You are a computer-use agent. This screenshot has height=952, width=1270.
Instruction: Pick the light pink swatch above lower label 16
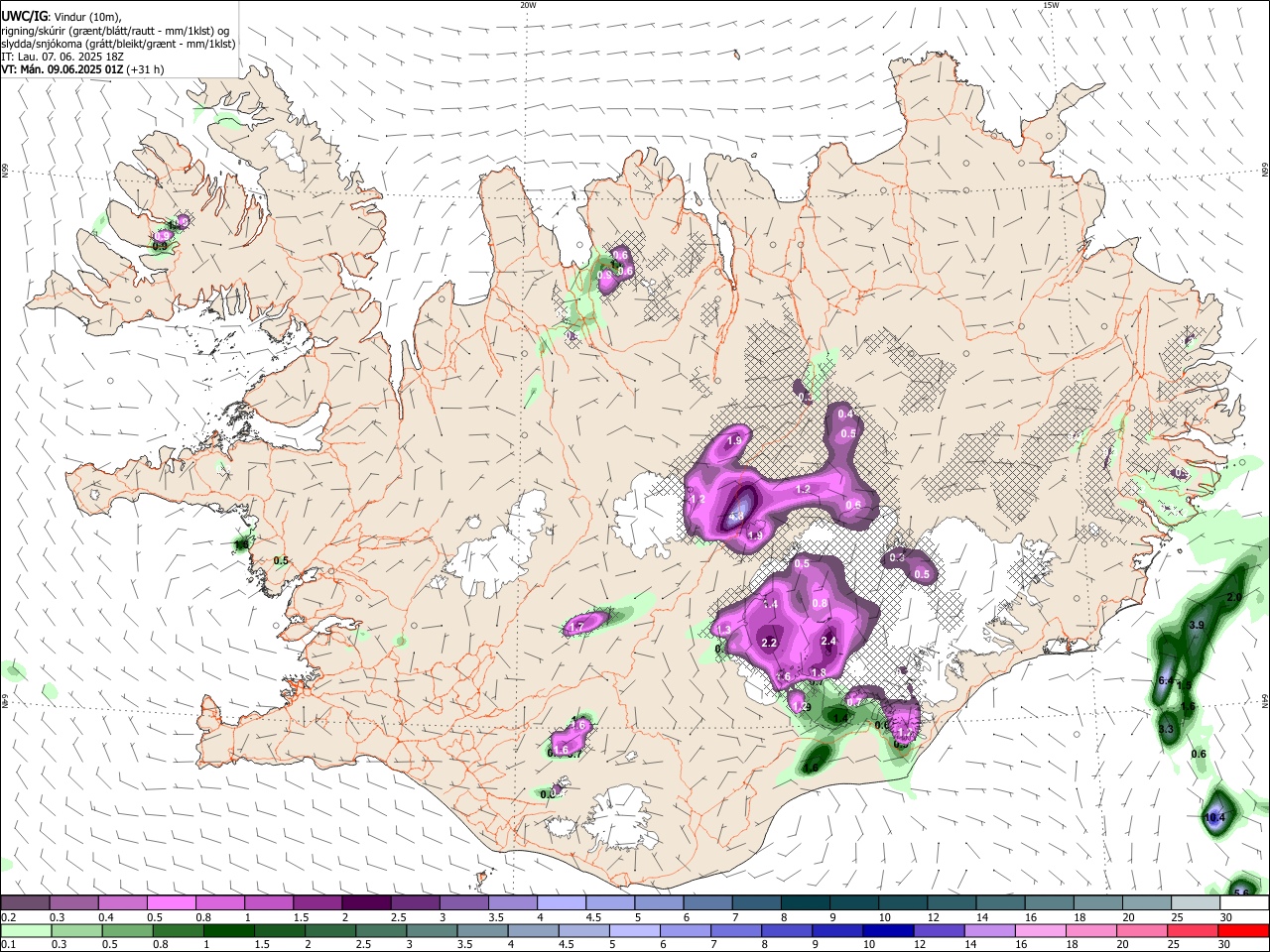point(1040,930)
